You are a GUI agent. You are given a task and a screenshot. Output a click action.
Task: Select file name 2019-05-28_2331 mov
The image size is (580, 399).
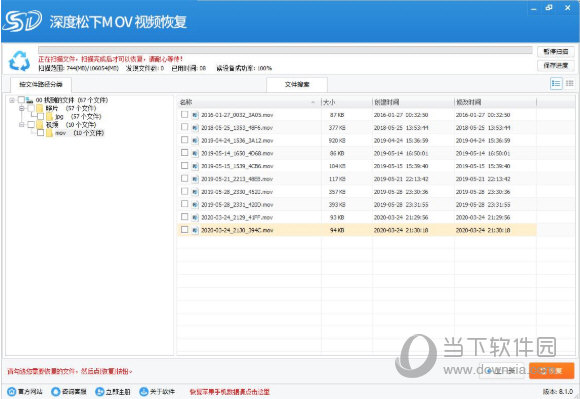237,204
